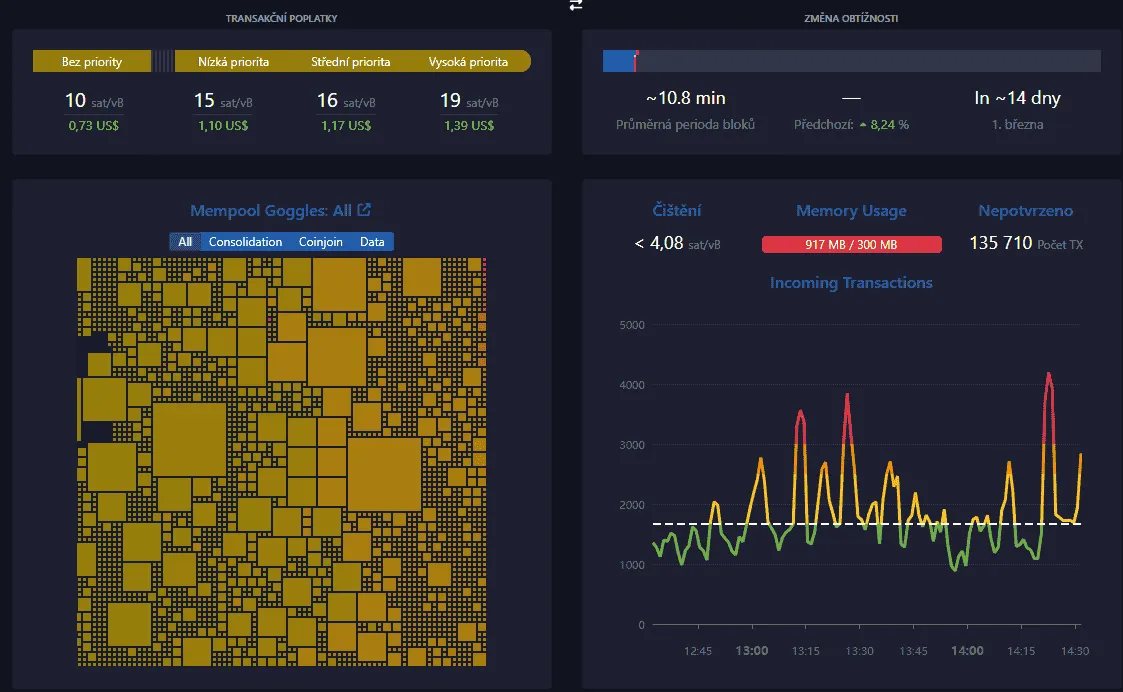
Task: Pick the Vysoká priorita fee segment
Action: tap(468, 62)
